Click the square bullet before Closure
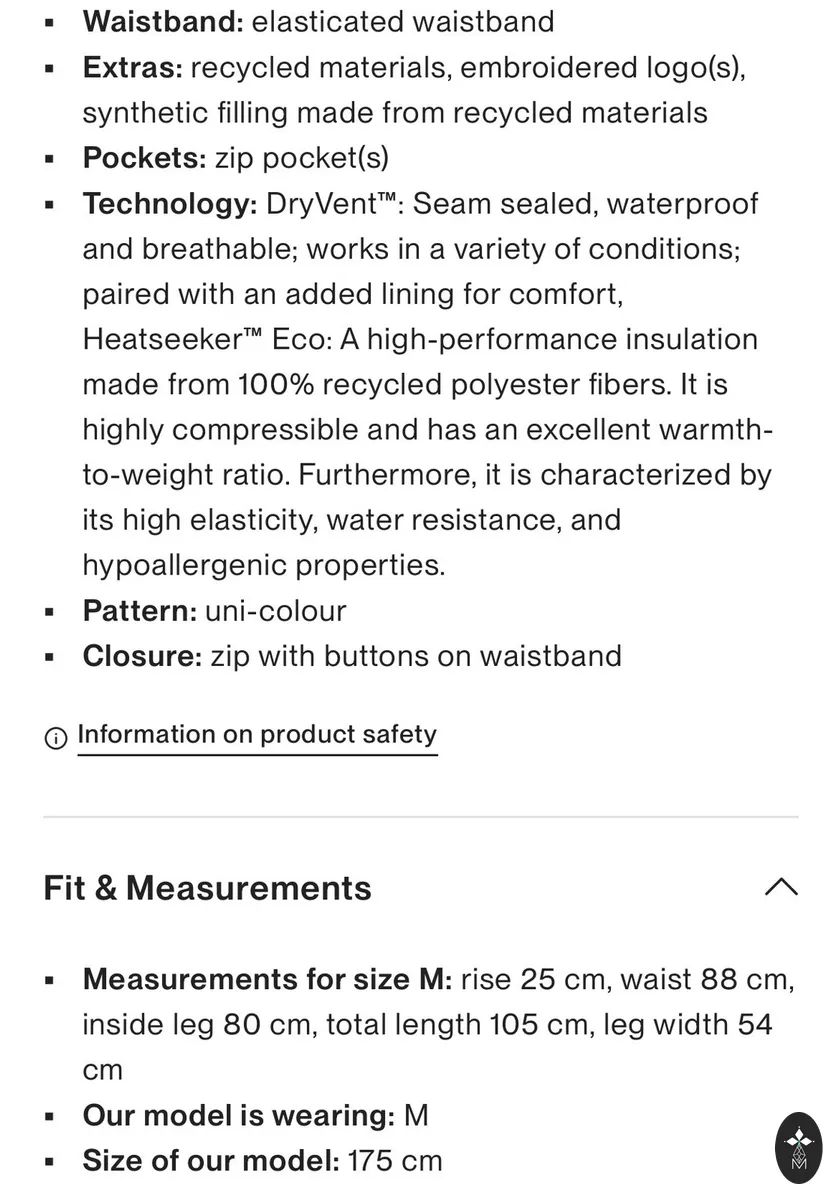The width and height of the screenshot is (839, 1200). [x=50, y=657]
